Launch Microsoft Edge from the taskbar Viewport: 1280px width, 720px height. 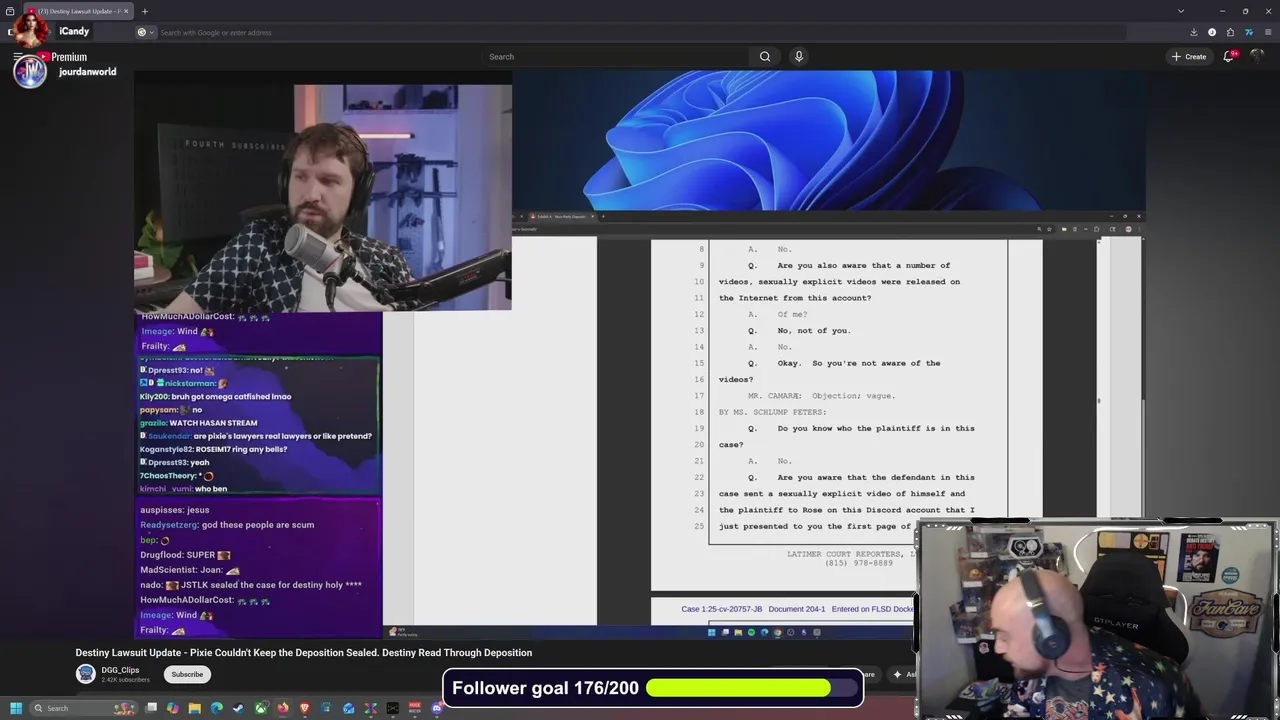click(217, 708)
